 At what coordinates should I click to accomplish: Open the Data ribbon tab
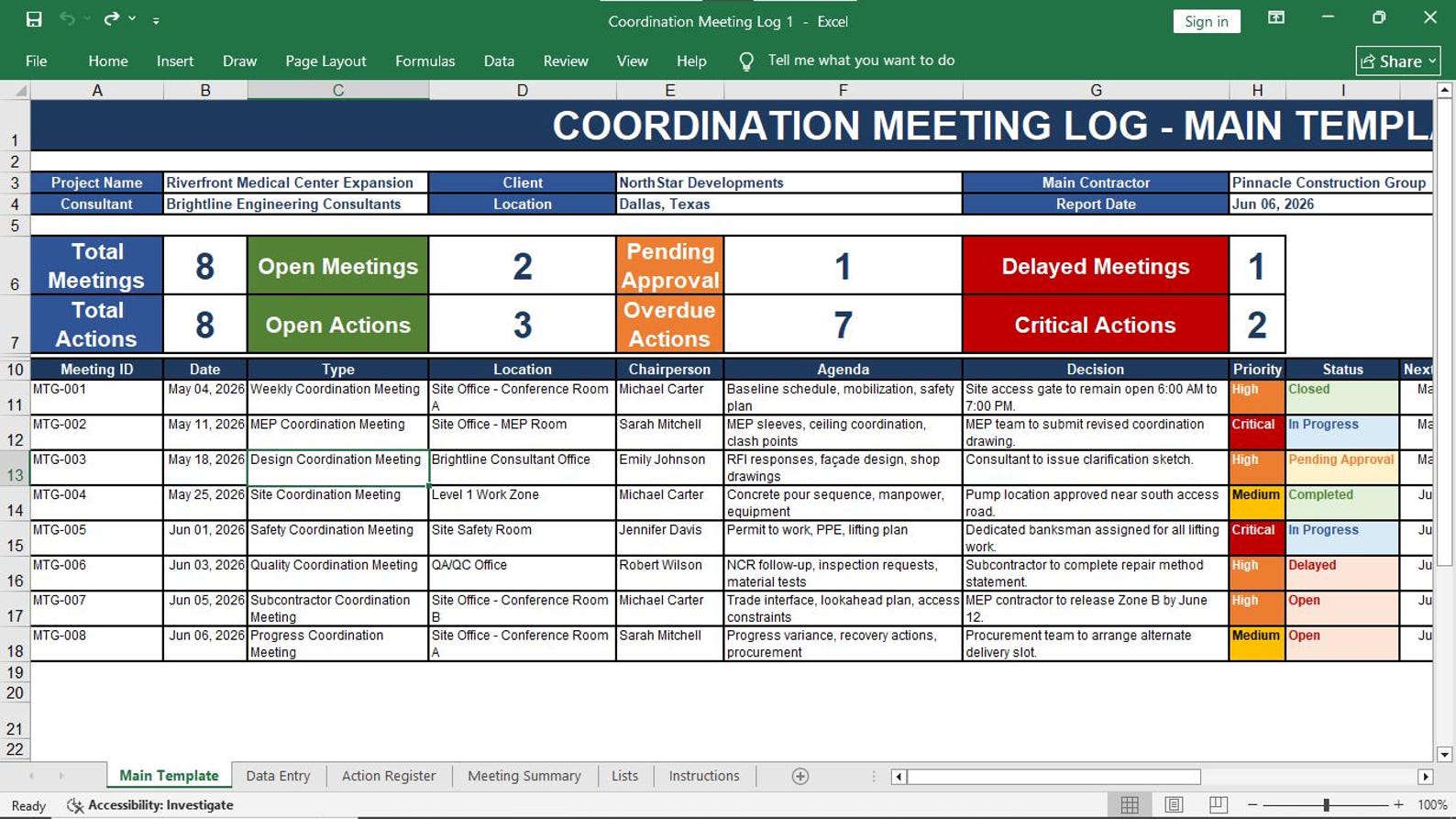[x=499, y=61]
